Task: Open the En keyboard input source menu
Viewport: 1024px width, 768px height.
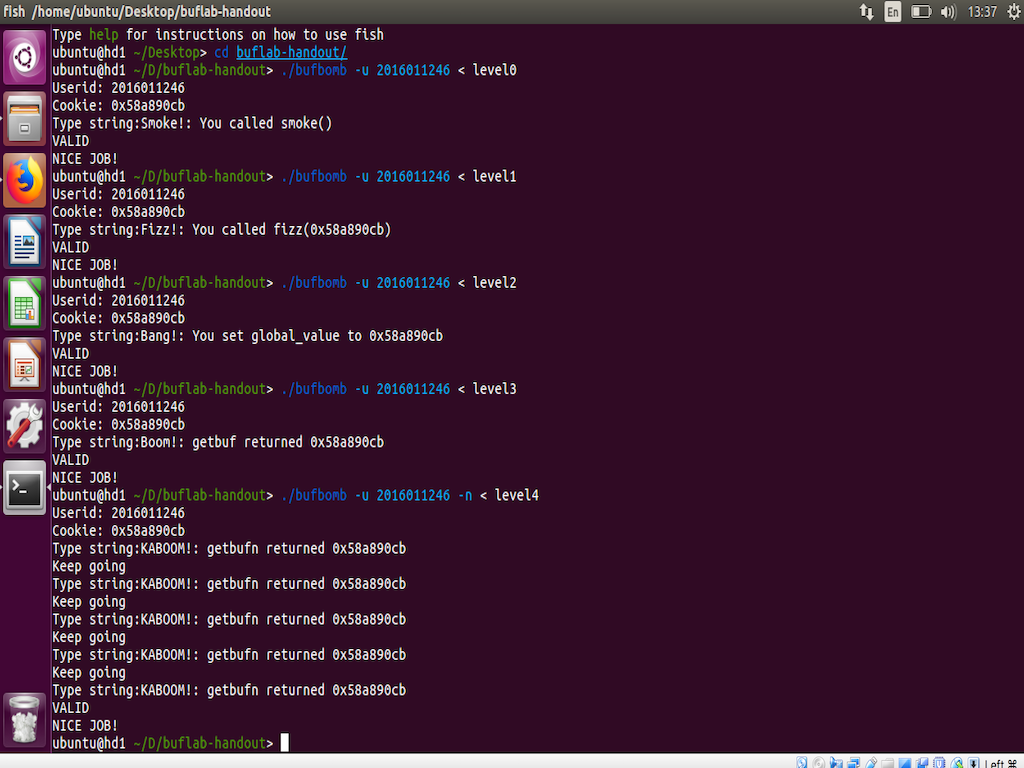Action: (x=893, y=12)
